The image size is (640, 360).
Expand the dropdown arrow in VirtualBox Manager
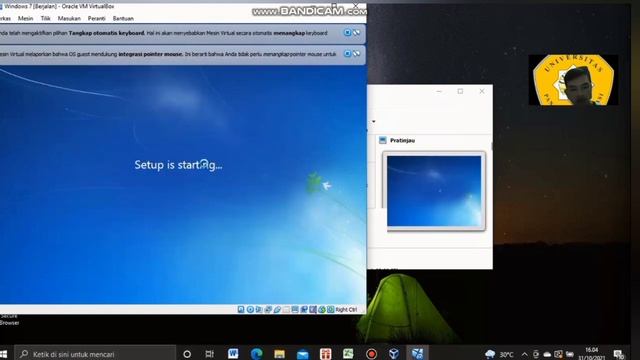[x=373, y=121]
